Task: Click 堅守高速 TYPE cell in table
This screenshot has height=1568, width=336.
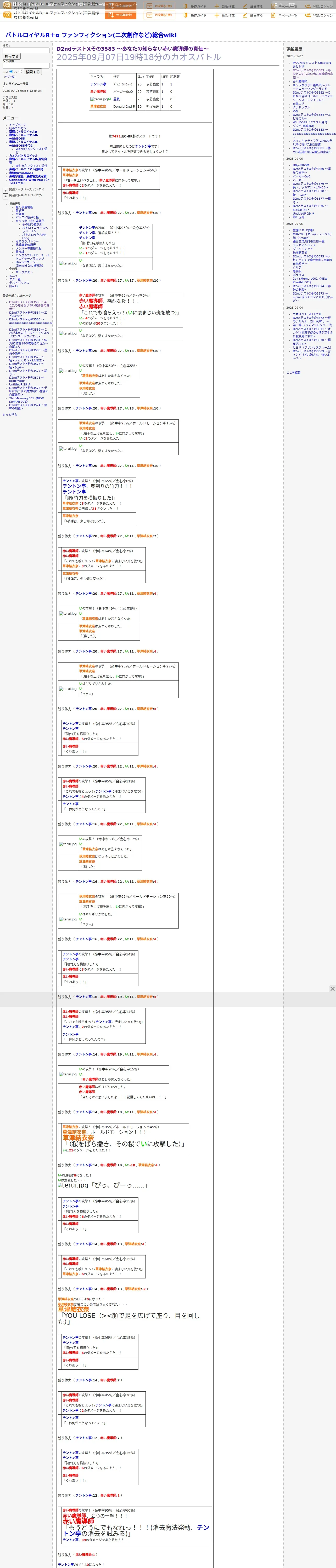Action: pyautogui.click(x=153, y=107)
